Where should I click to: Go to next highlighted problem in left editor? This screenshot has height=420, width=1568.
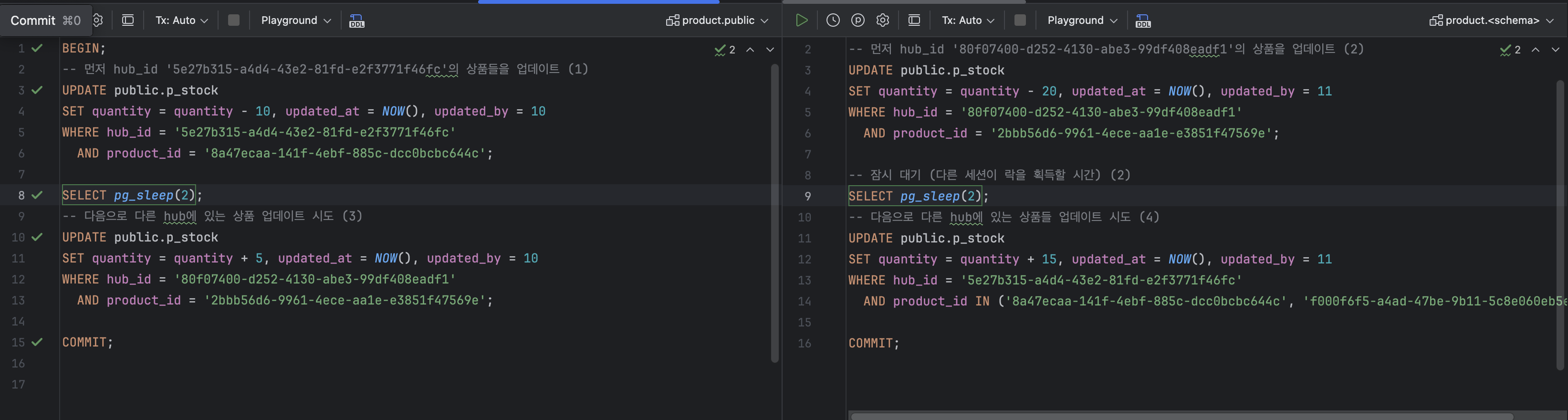point(770,50)
